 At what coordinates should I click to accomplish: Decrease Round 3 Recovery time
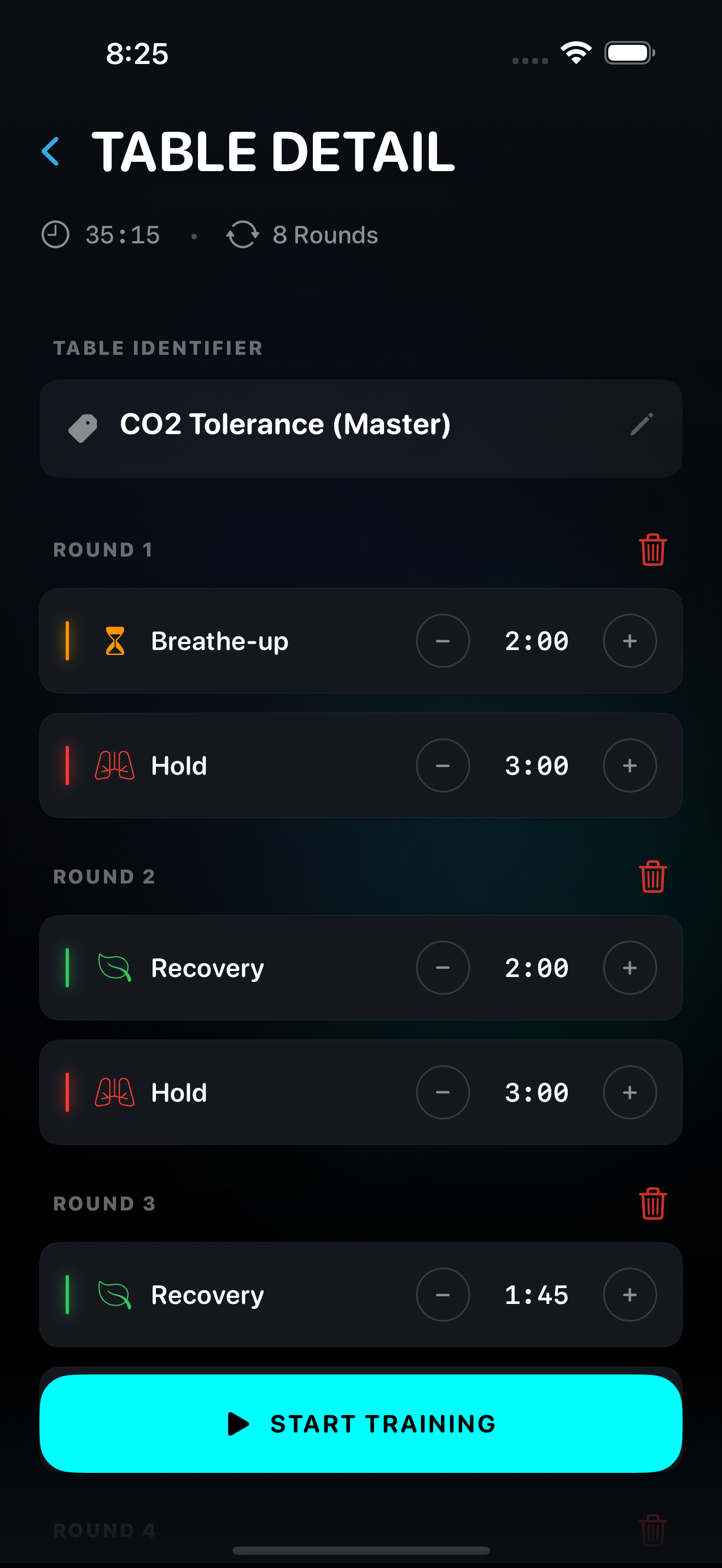point(442,1295)
